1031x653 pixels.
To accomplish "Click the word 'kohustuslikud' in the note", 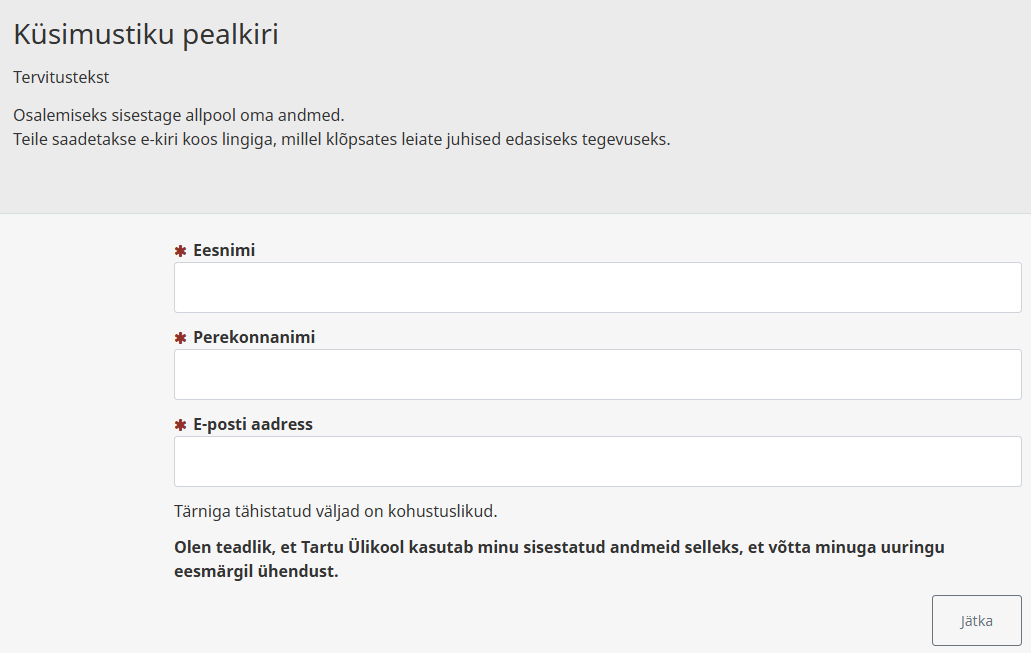I will [x=441, y=511].
